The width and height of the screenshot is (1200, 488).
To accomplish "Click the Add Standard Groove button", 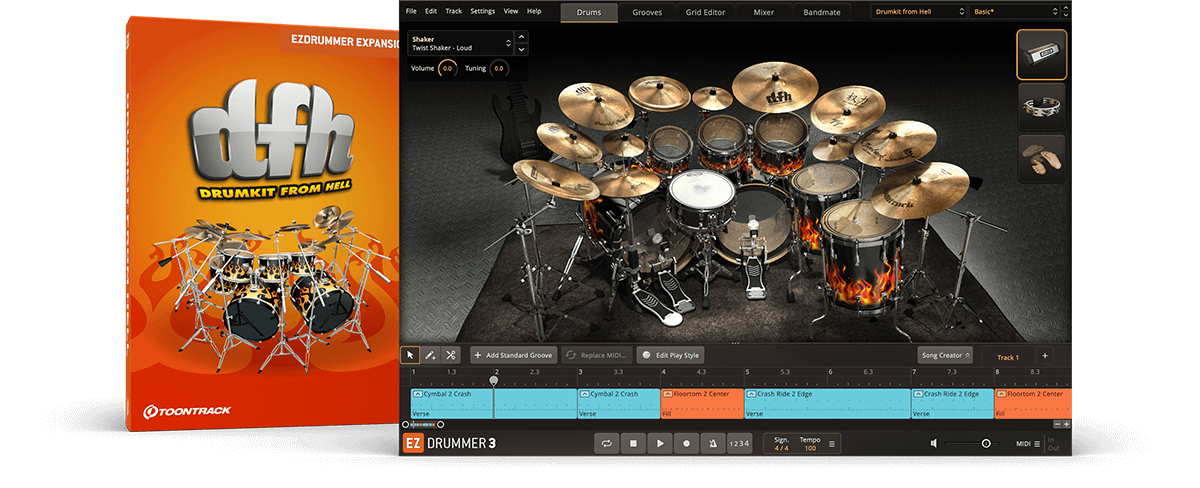I will [x=513, y=355].
